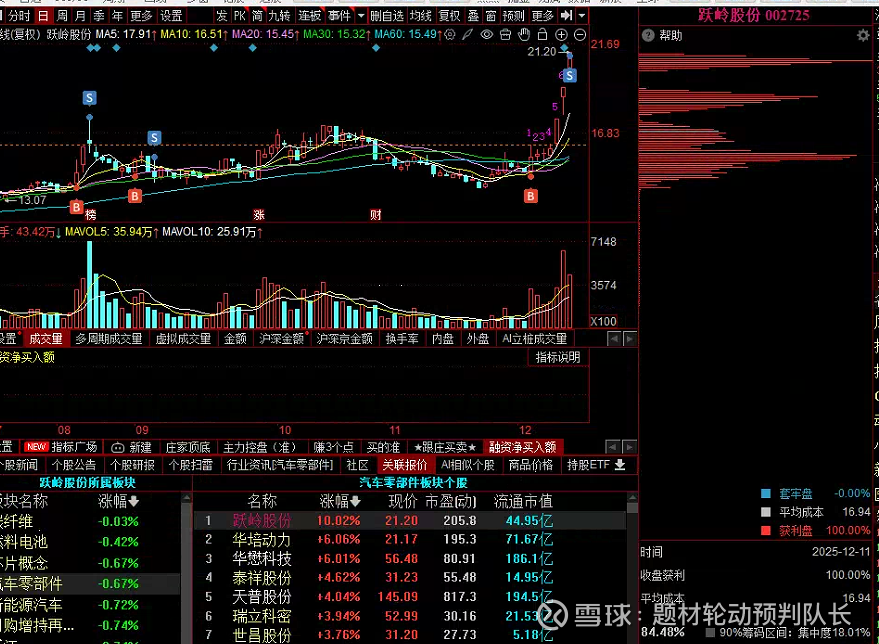The width and height of the screenshot is (879, 644).
Task: Toggle the chart lock icon
Action: tap(542, 35)
